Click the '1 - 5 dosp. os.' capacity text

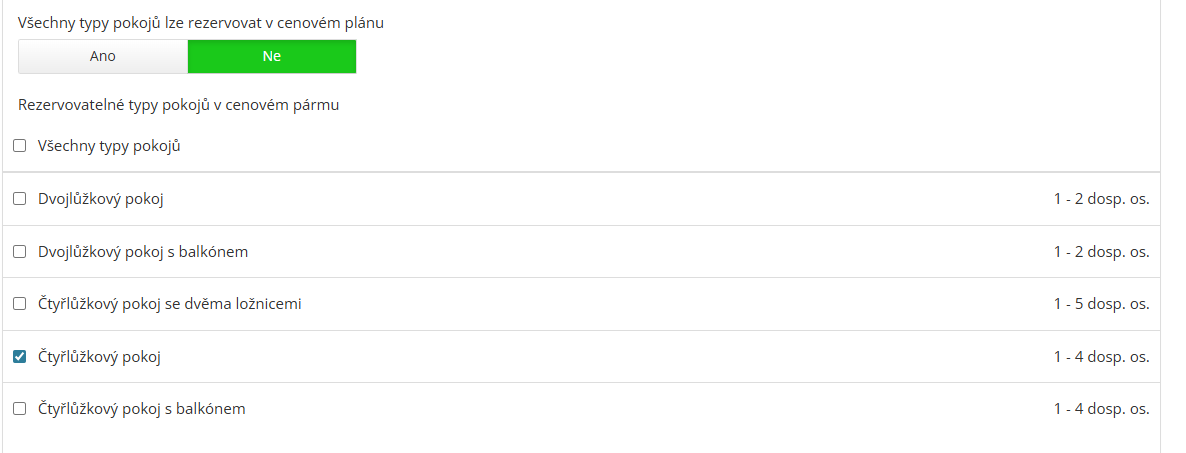(1101, 304)
